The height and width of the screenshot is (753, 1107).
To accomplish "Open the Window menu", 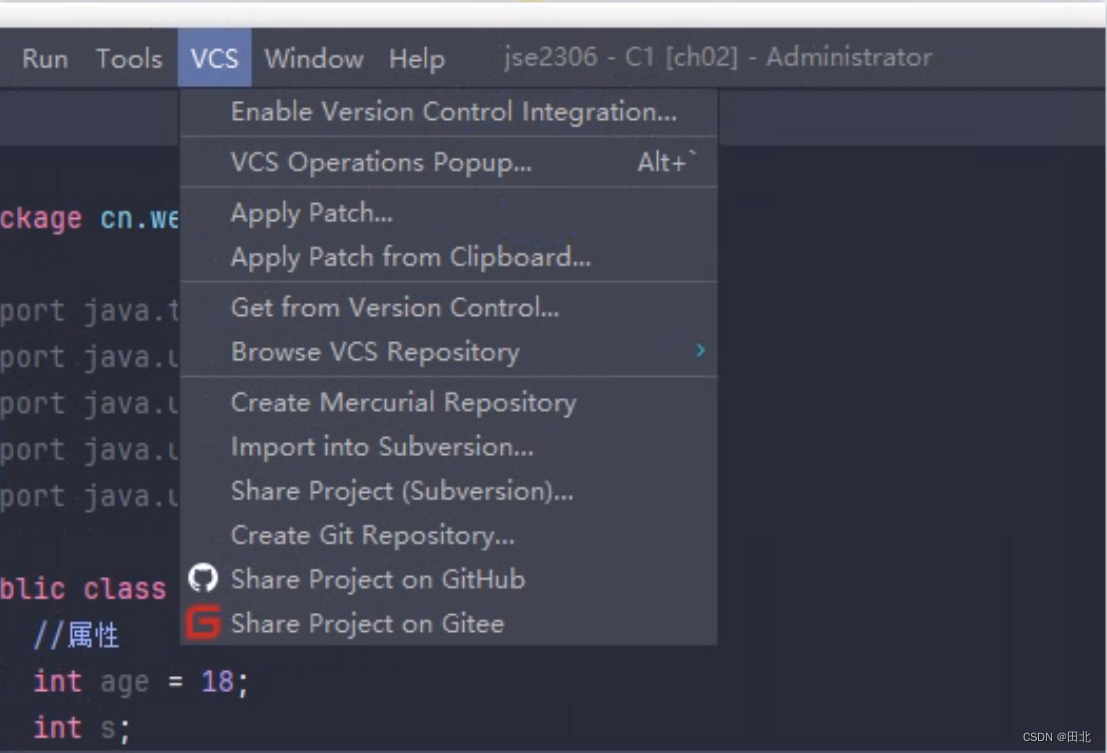I will point(313,59).
